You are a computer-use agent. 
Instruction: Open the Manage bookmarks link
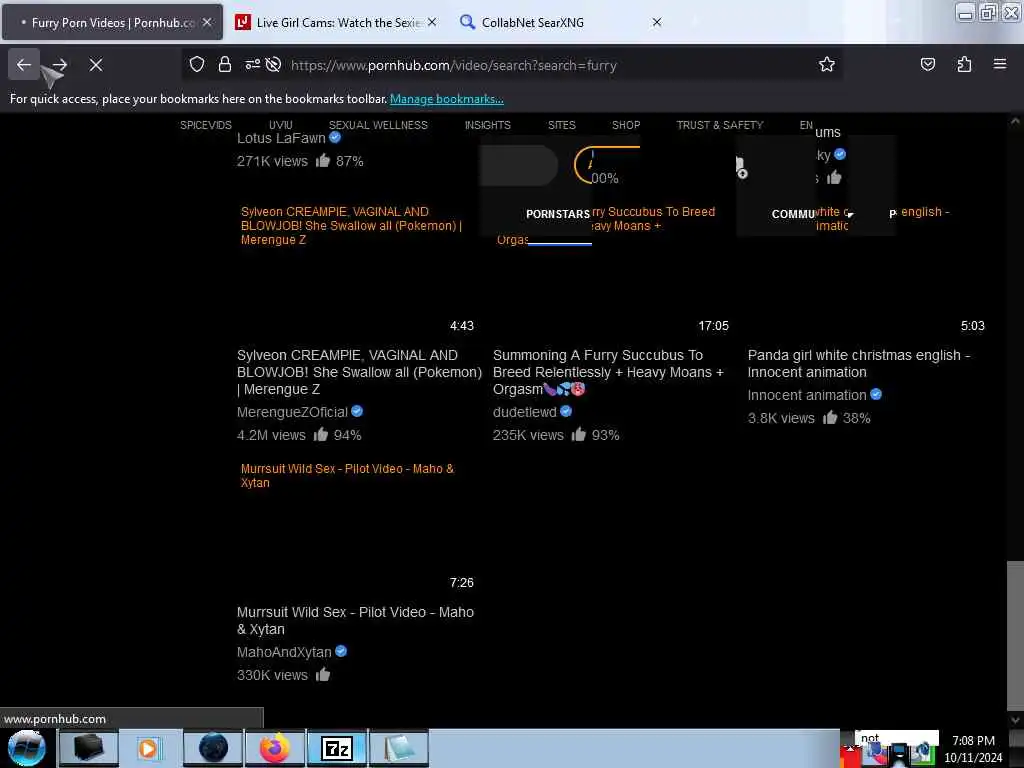coord(447,99)
